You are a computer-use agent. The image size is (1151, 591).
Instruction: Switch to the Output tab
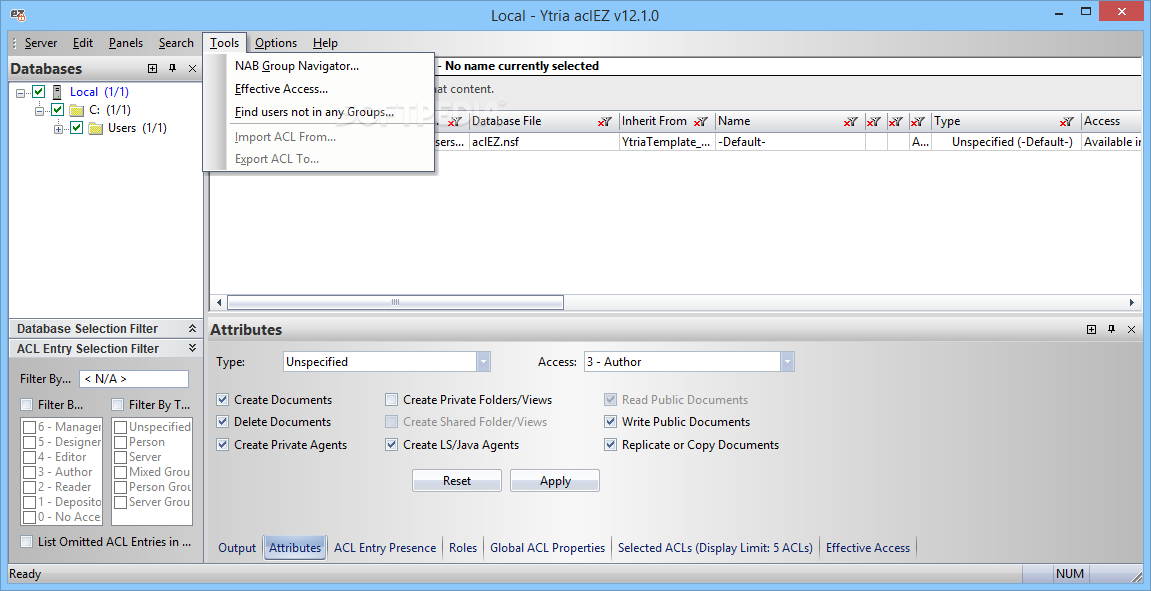coord(237,548)
